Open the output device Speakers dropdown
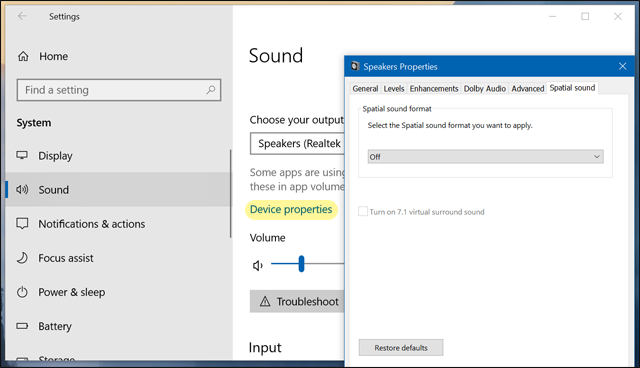This screenshot has height=368, width=640. (298, 144)
